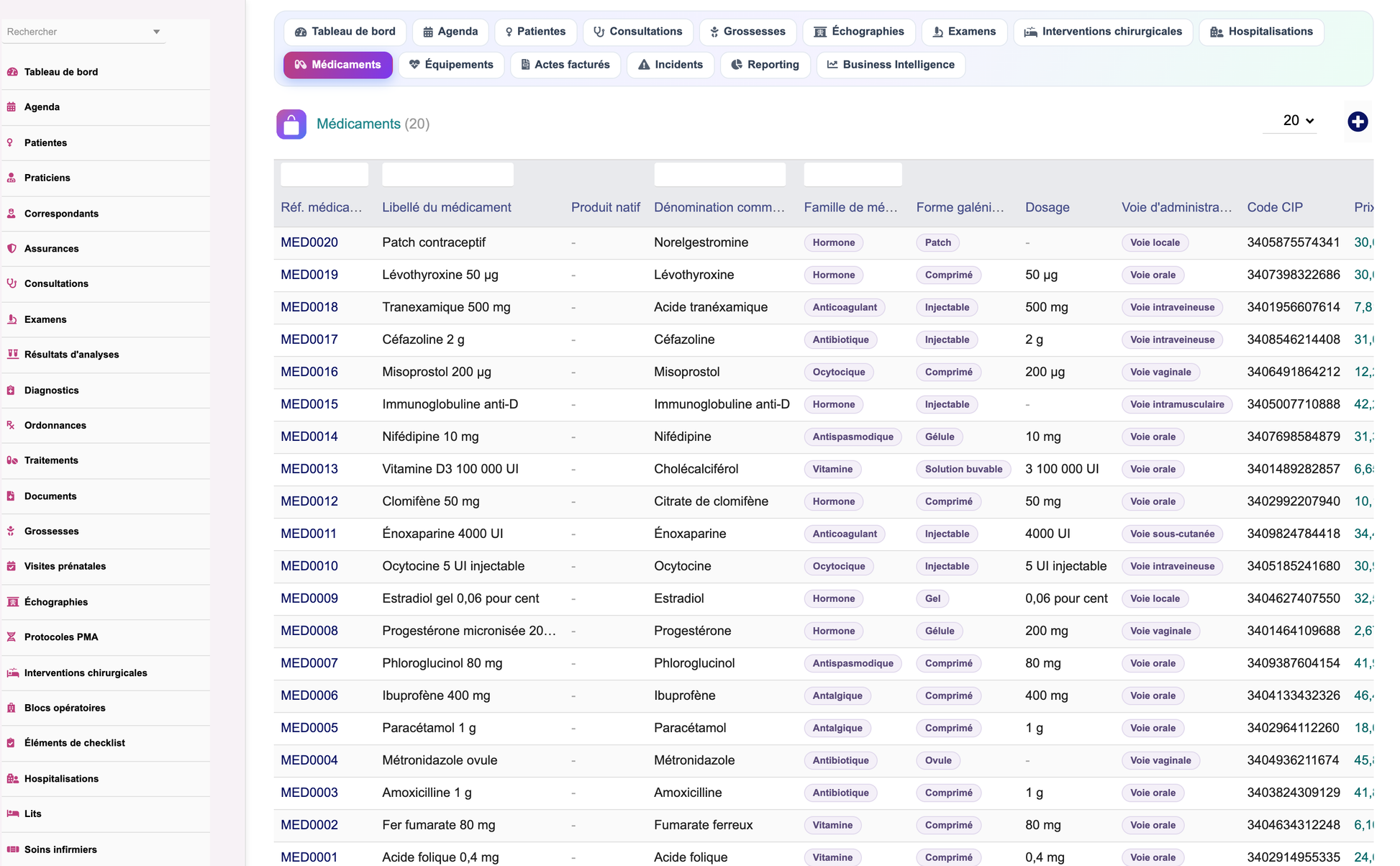
Task: Click Acide tranéxamique cell
Action: [x=711, y=307]
